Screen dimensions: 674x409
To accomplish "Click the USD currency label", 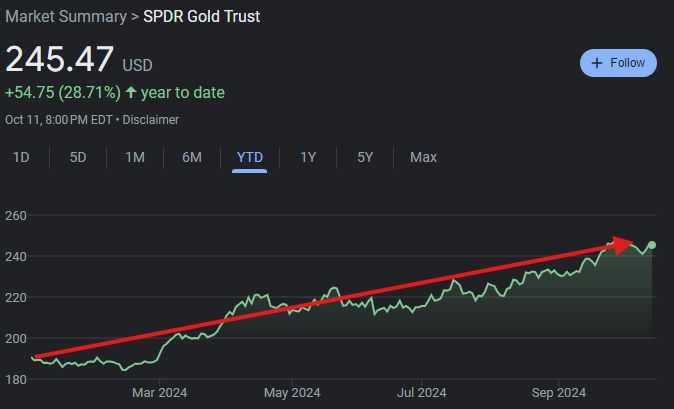I will point(138,65).
